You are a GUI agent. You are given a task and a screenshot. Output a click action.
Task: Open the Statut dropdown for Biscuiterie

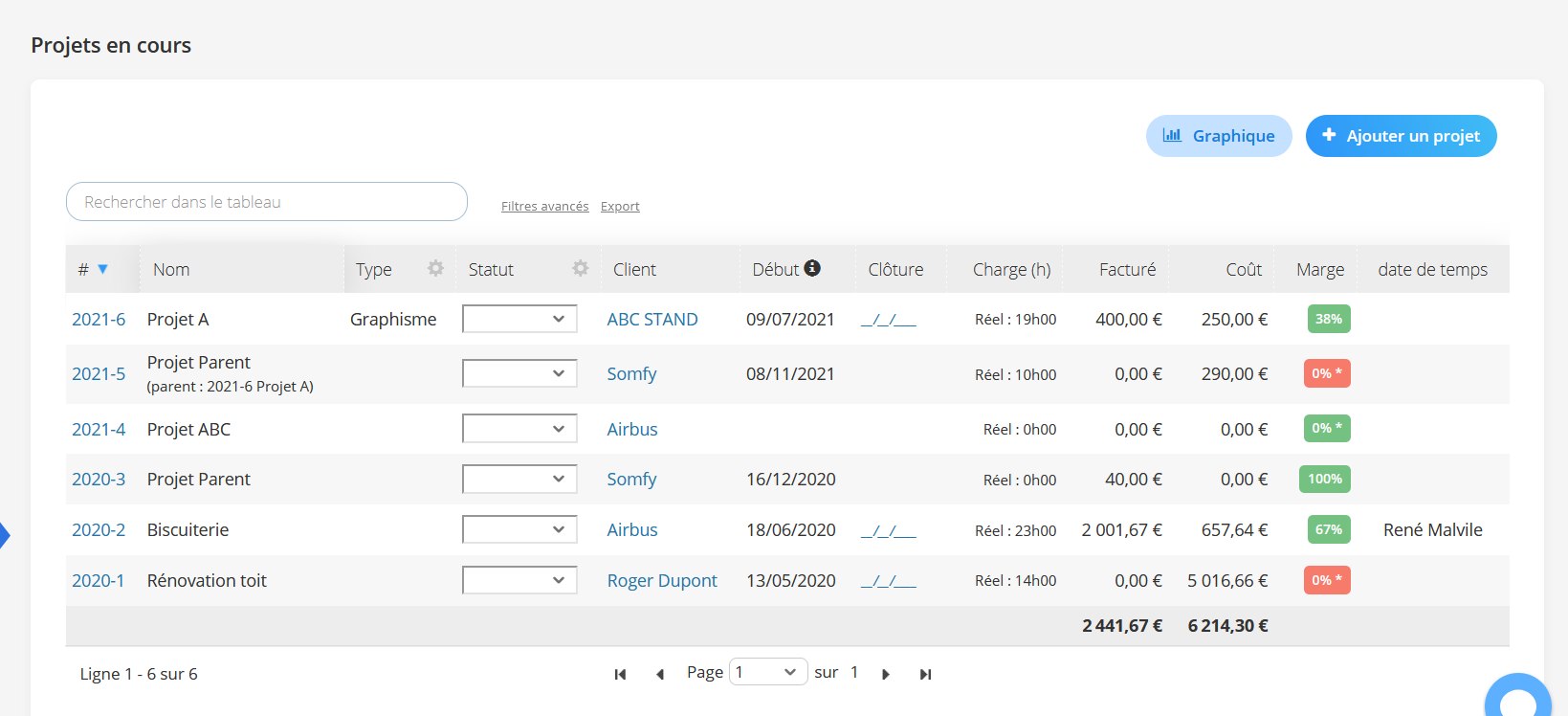[x=519, y=529]
